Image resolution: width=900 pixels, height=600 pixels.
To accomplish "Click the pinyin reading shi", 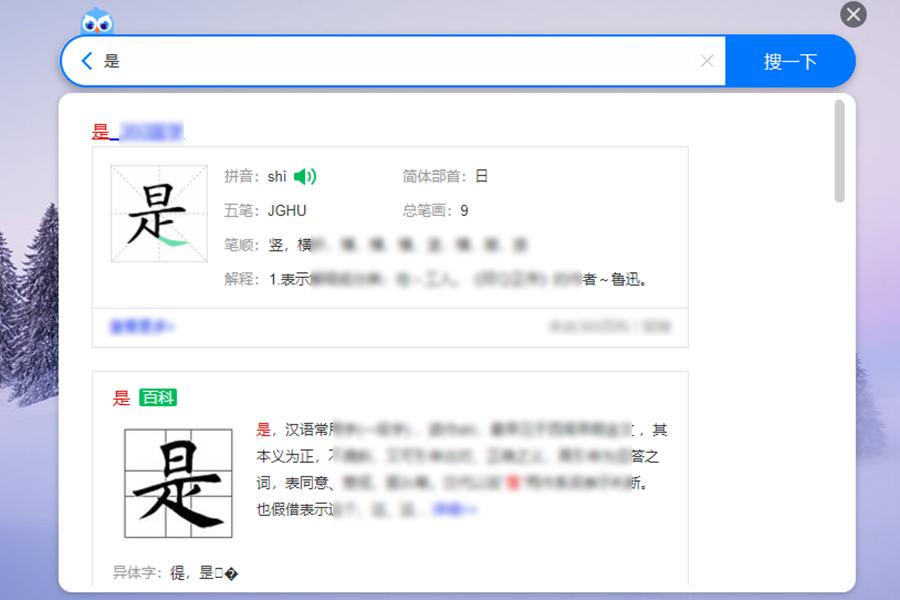I will (277, 176).
